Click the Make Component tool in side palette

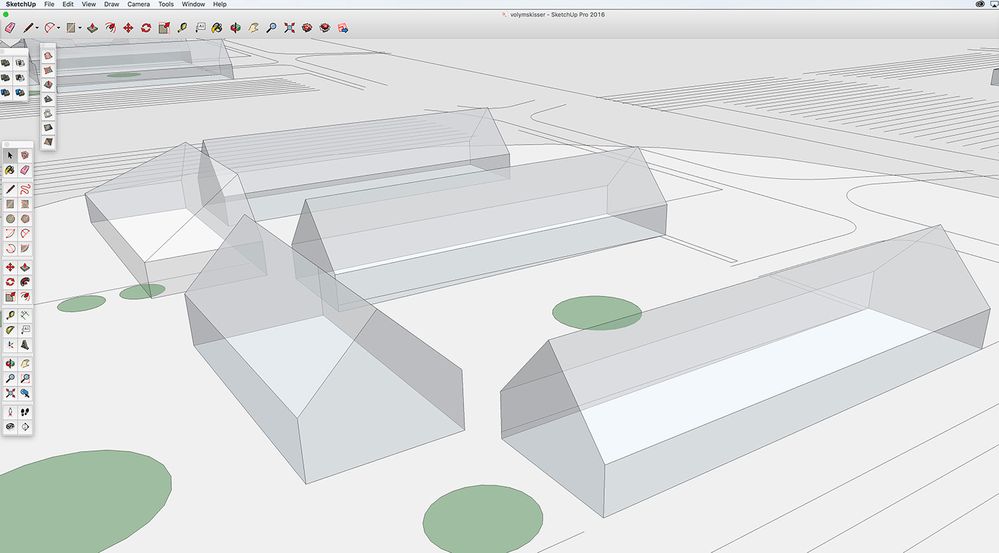25,156
